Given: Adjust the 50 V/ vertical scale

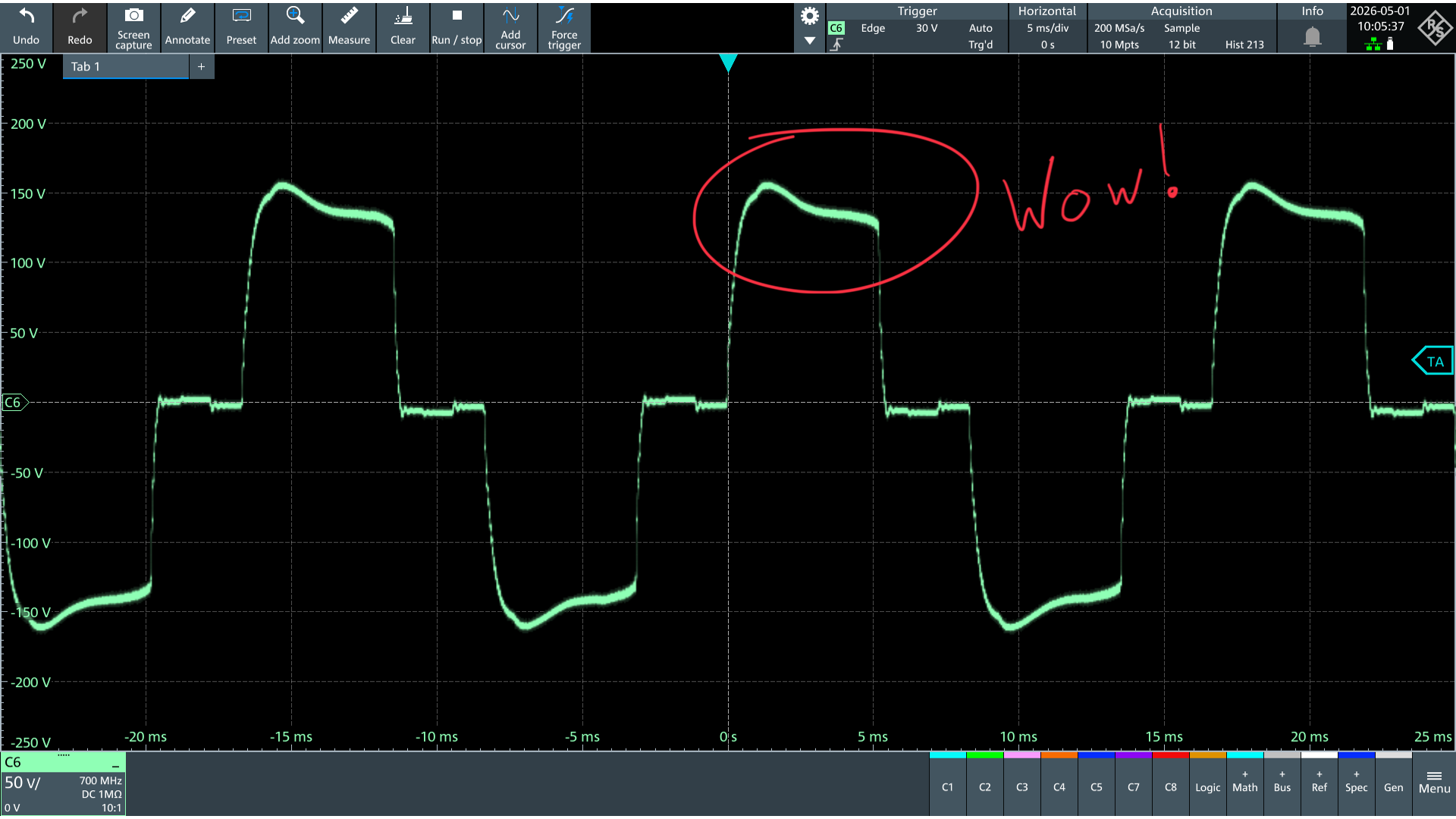Looking at the screenshot, I should (x=23, y=783).
